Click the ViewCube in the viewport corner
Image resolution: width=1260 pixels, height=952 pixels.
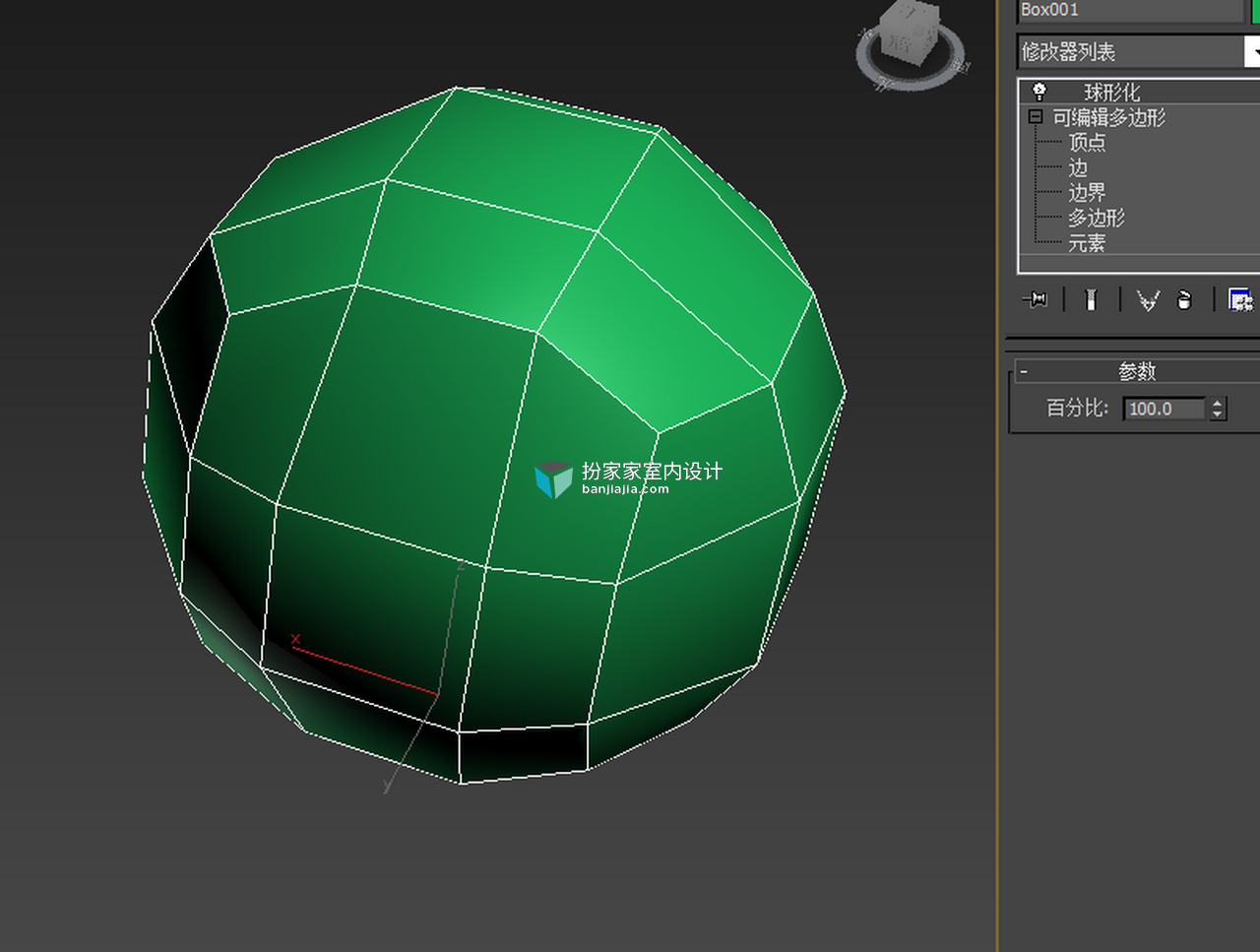tap(911, 32)
